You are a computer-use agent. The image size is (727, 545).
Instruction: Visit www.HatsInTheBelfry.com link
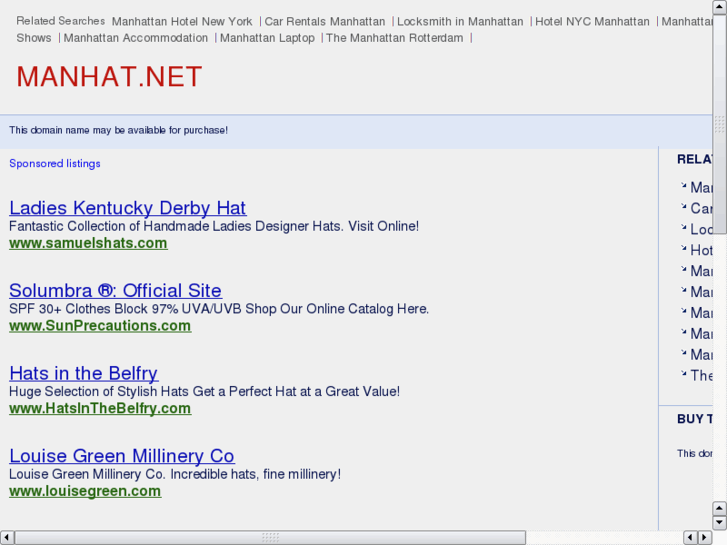tap(100, 408)
